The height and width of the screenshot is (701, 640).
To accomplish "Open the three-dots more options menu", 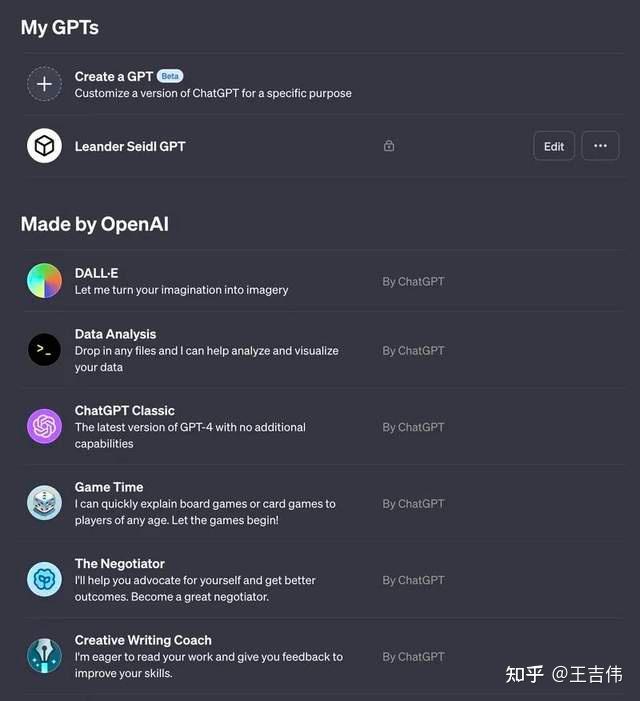I will tap(600, 146).
